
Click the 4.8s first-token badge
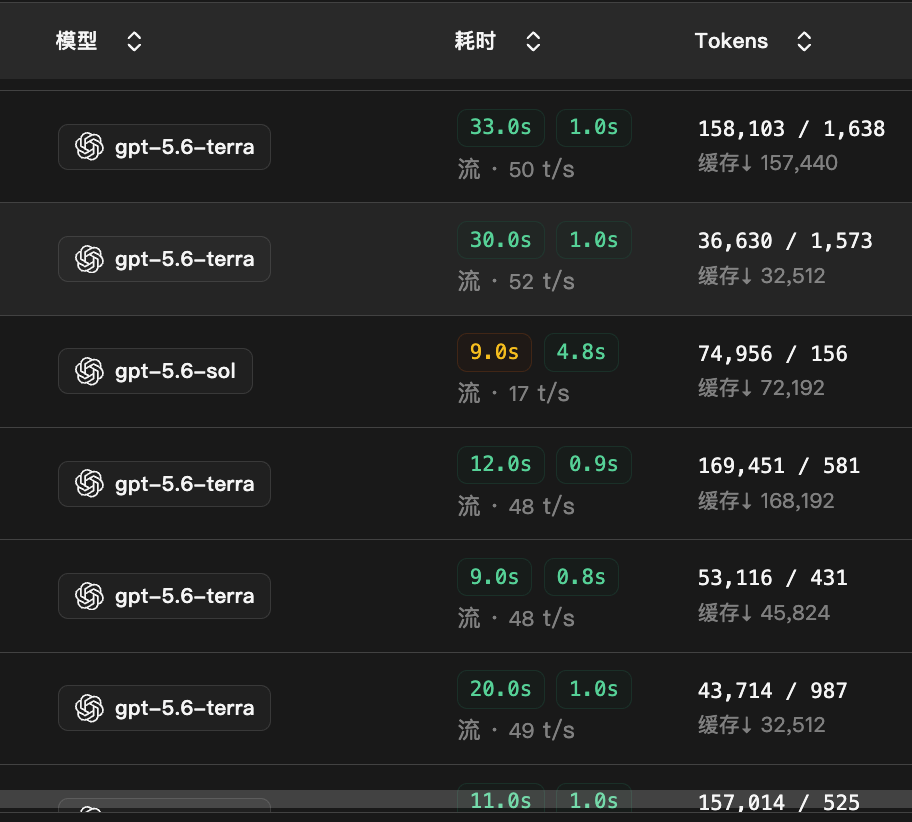click(581, 352)
